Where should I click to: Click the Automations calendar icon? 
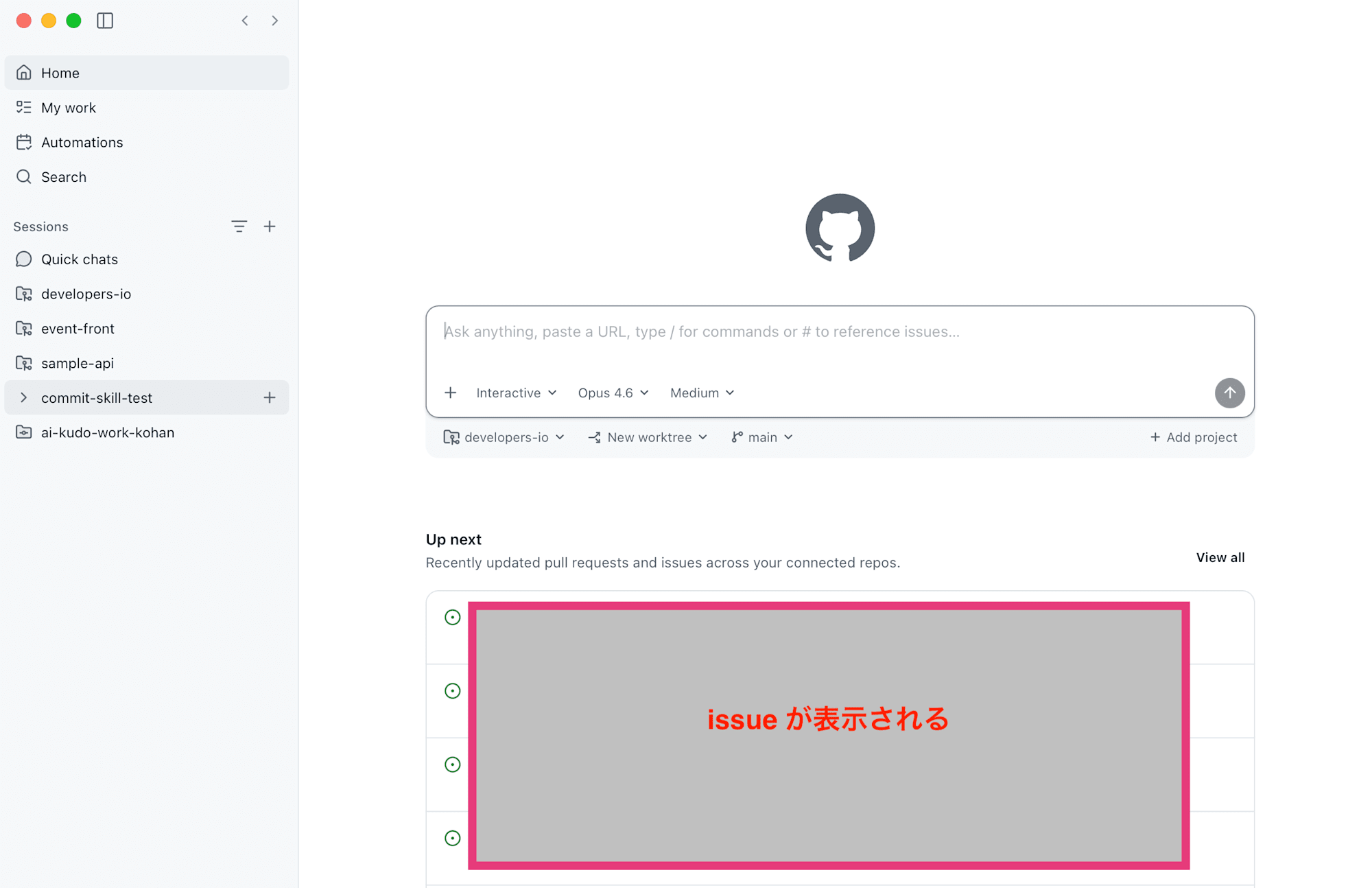click(24, 142)
